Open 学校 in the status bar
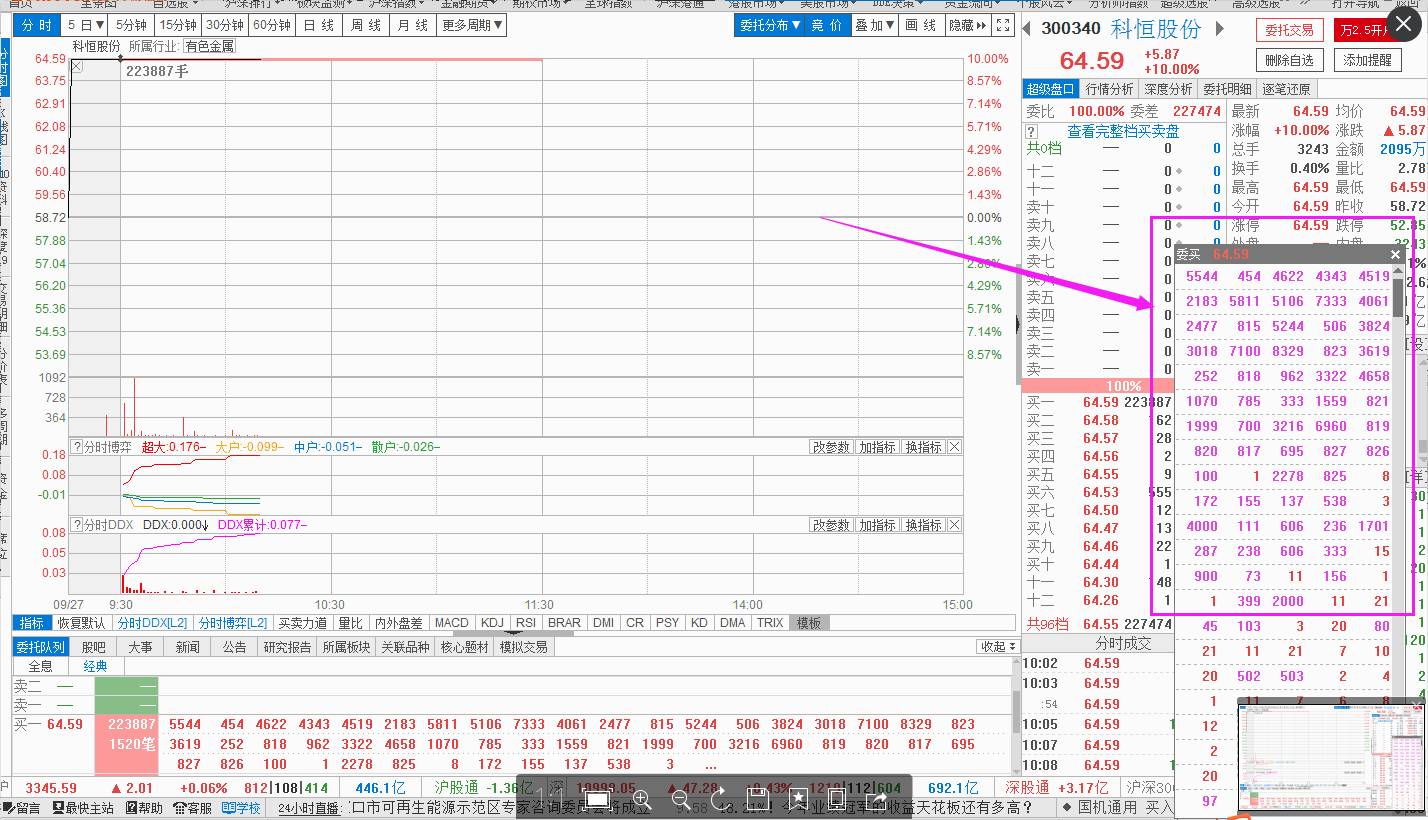 coord(242,808)
